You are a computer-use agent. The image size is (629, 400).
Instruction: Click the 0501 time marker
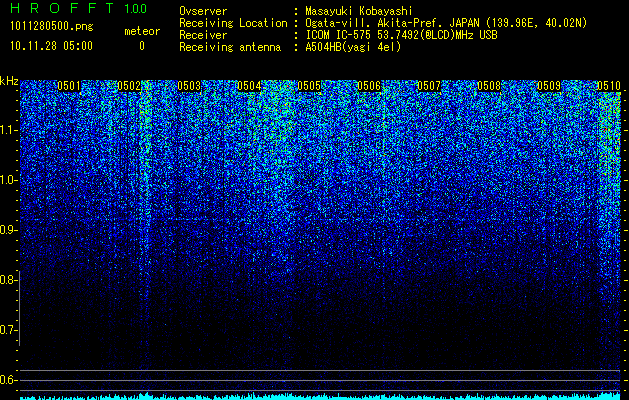(69, 86)
